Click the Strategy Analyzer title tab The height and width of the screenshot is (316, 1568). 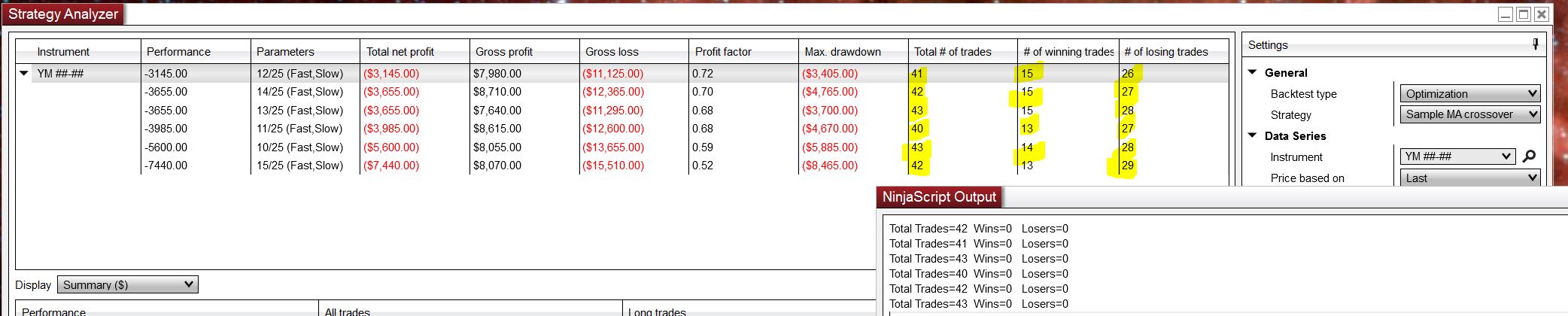tap(63, 14)
